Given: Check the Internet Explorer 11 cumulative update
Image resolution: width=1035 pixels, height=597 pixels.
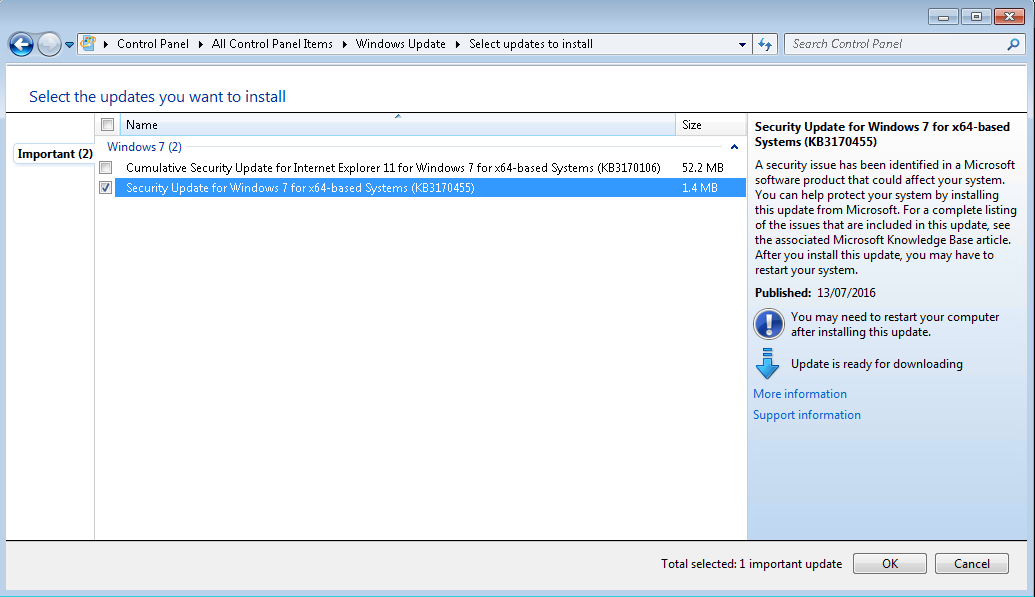Looking at the screenshot, I should coord(106,168).
